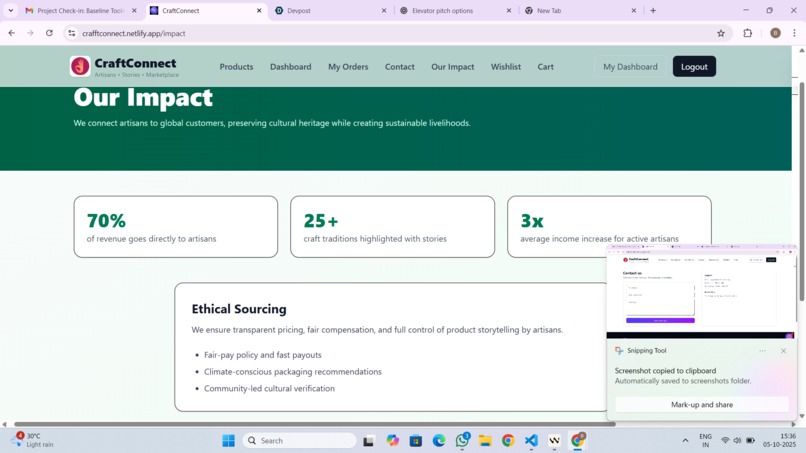Open the tab search dropdown arrow

coord(10,10)
